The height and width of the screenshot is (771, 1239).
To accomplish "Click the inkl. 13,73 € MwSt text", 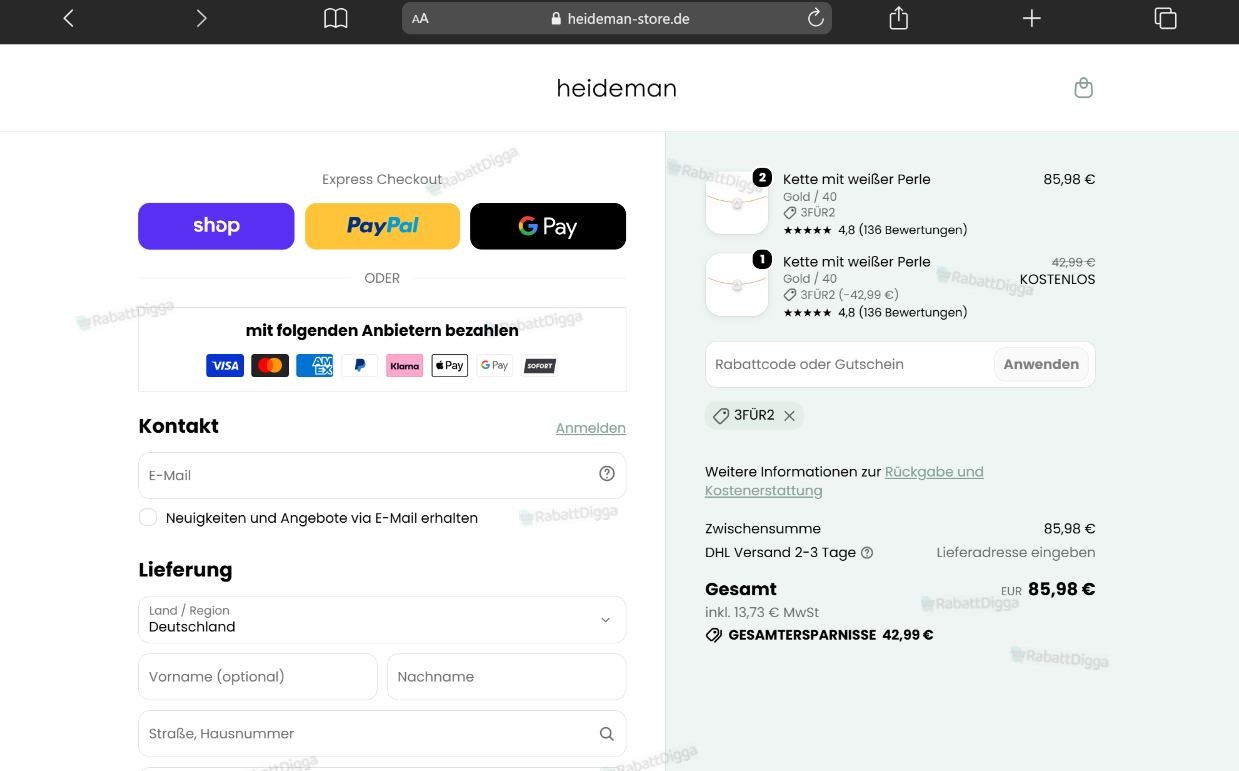I will 762,612.
